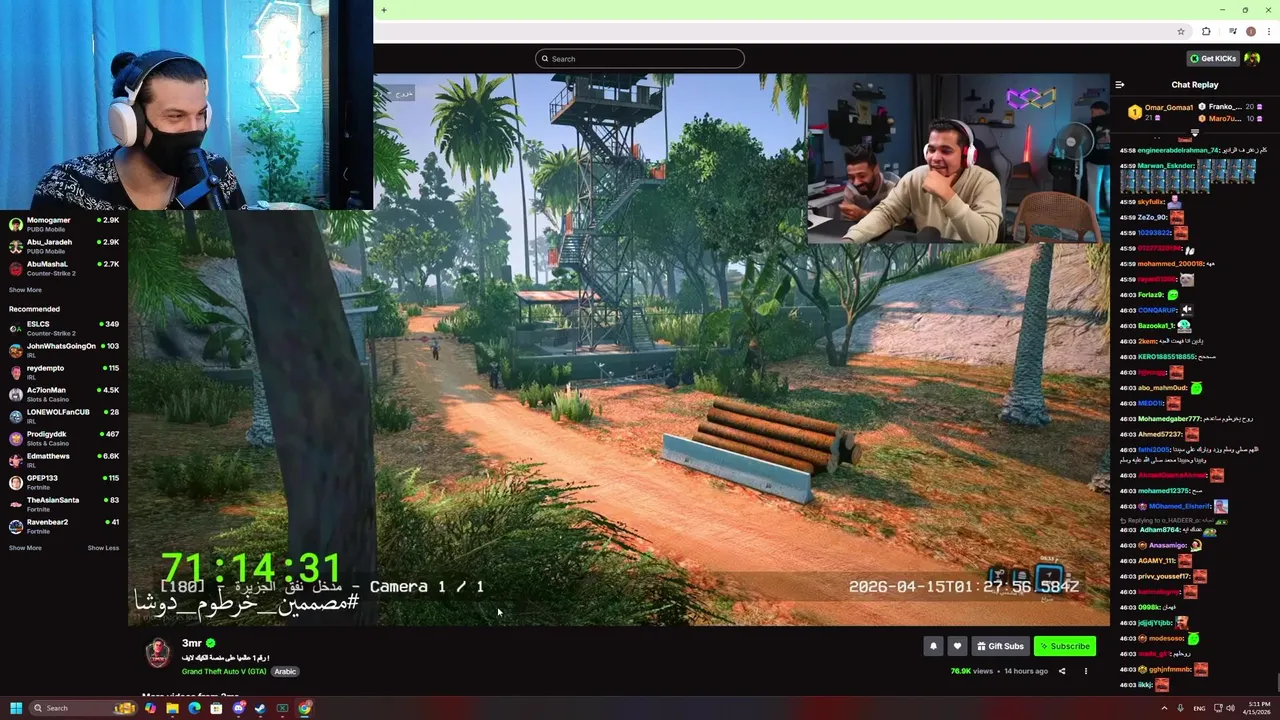
Task: Click the Windows taskbar search box
Action: tap(82, 708)
